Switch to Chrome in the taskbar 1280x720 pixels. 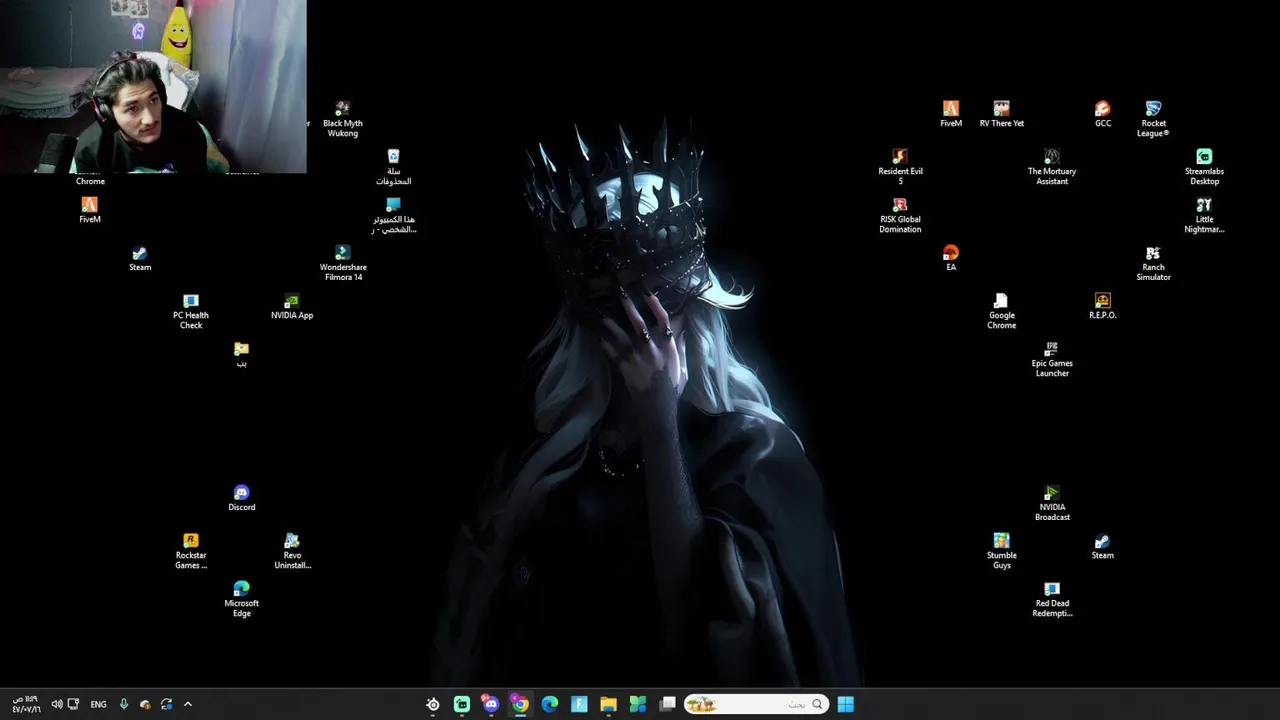click(x=520, y=704)
